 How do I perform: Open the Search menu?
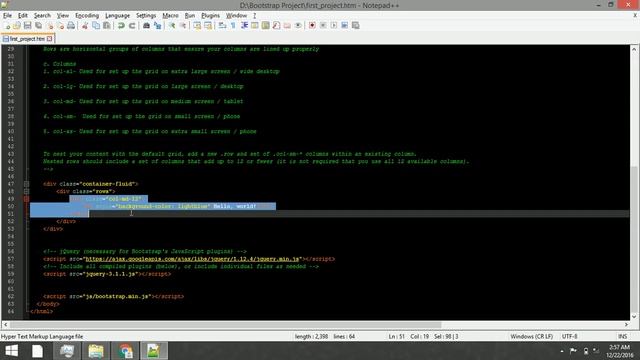[42, 16]
